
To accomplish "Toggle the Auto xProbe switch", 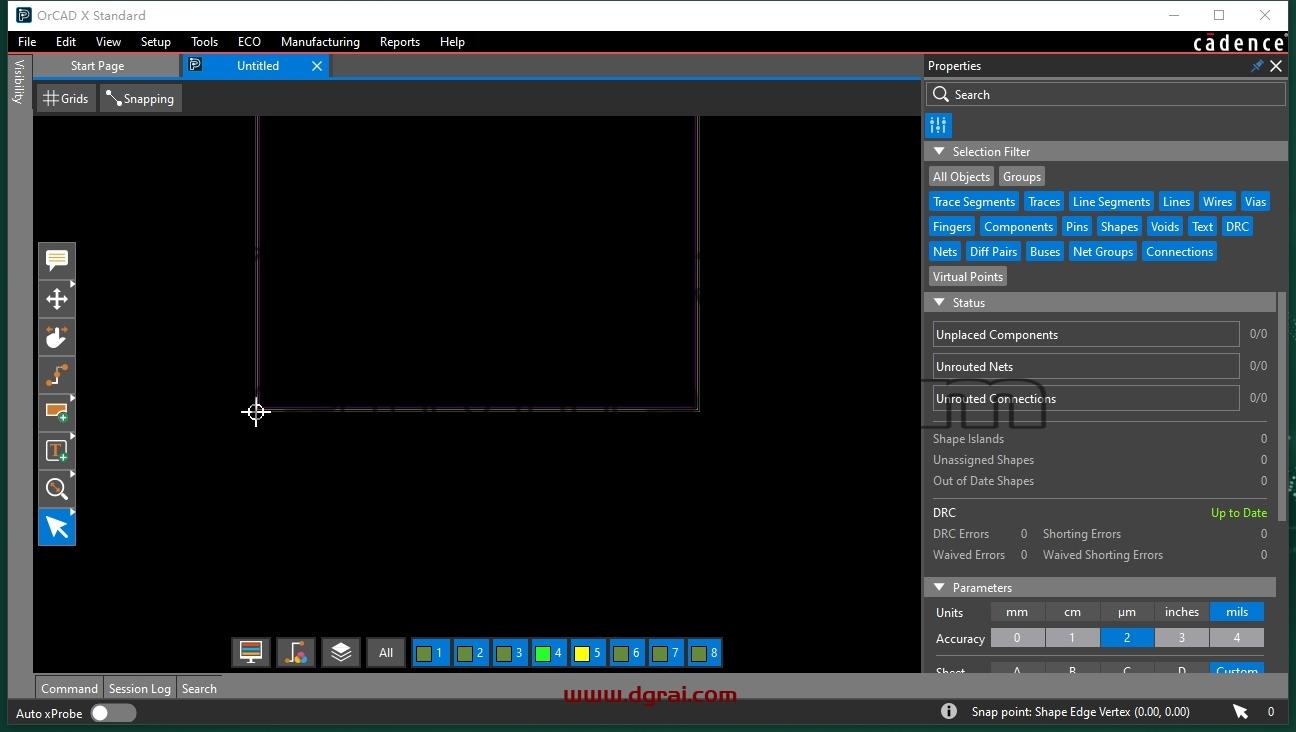I will coord(113,713).
